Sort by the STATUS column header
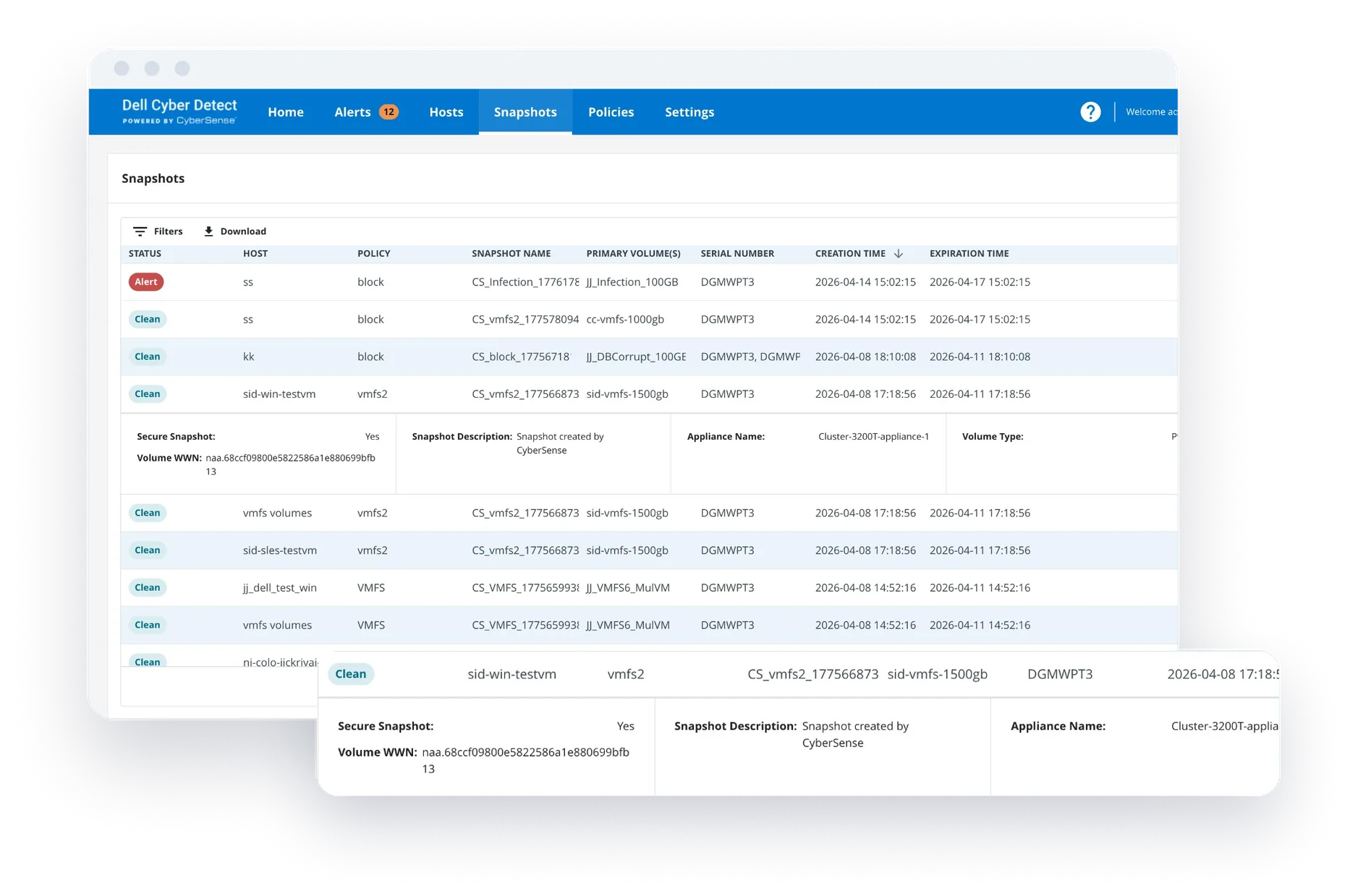 pos(145,254)
